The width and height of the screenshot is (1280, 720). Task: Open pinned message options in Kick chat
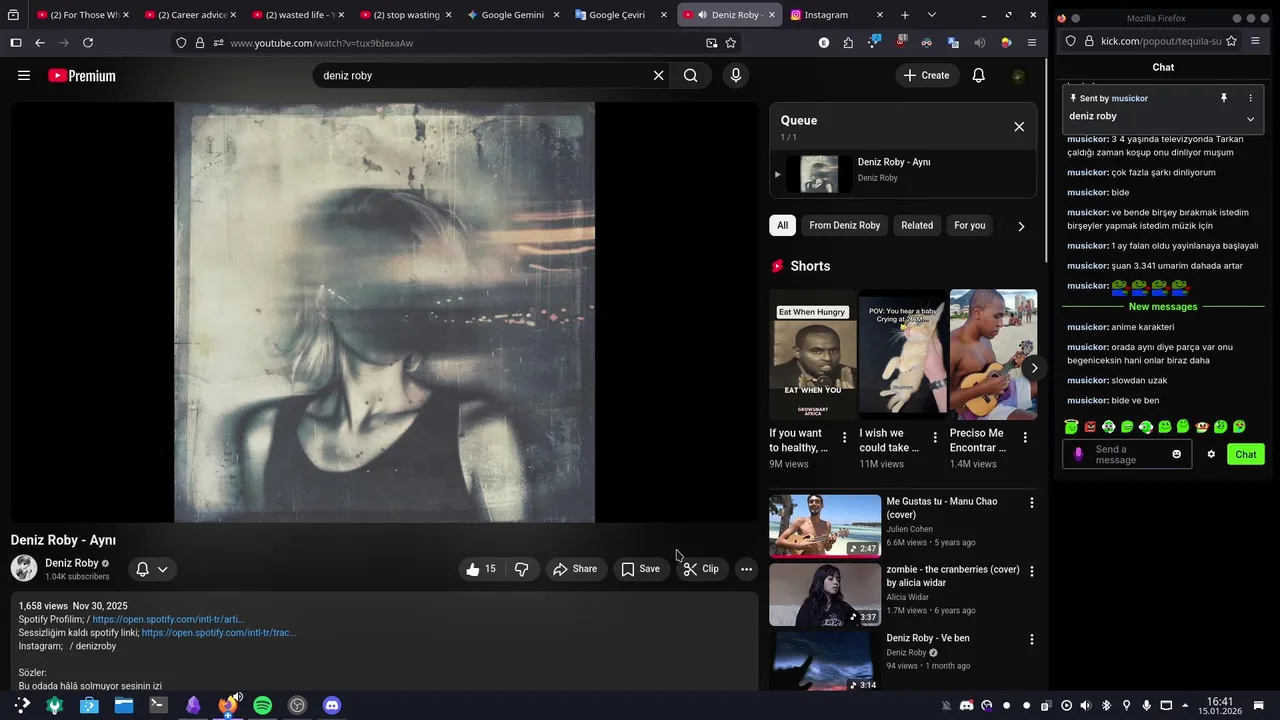(1250, 98)
